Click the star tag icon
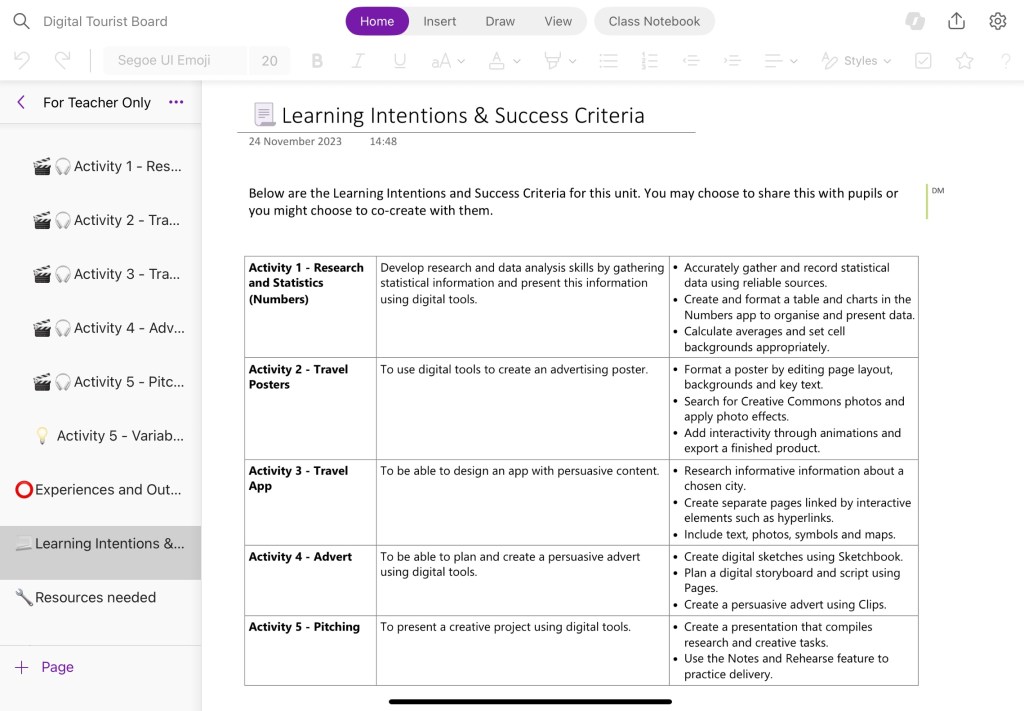 tap(964, 61)
